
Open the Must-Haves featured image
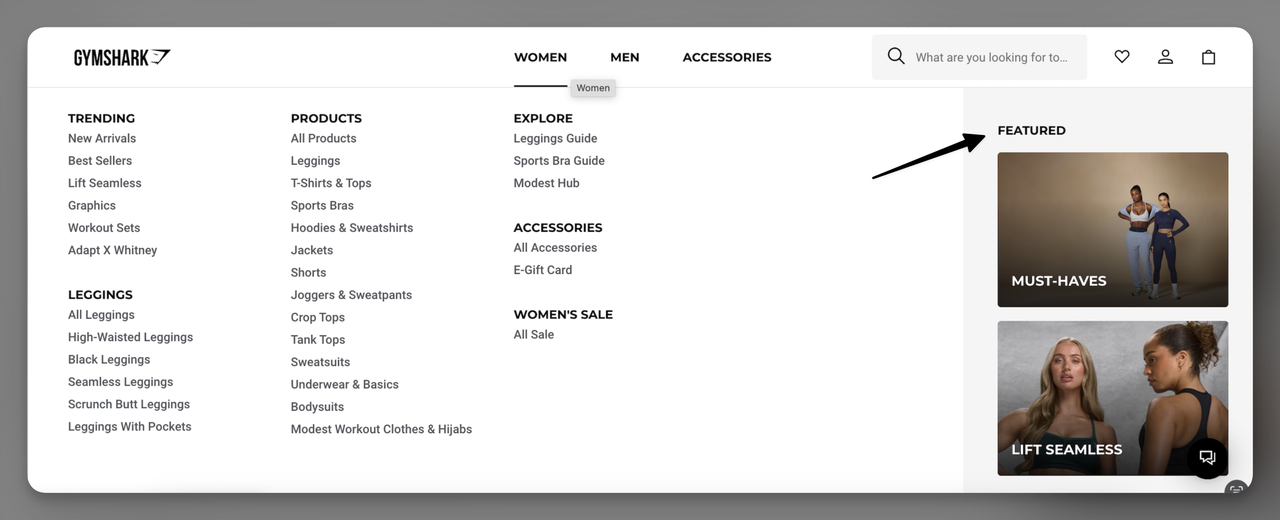(1113, 230)
